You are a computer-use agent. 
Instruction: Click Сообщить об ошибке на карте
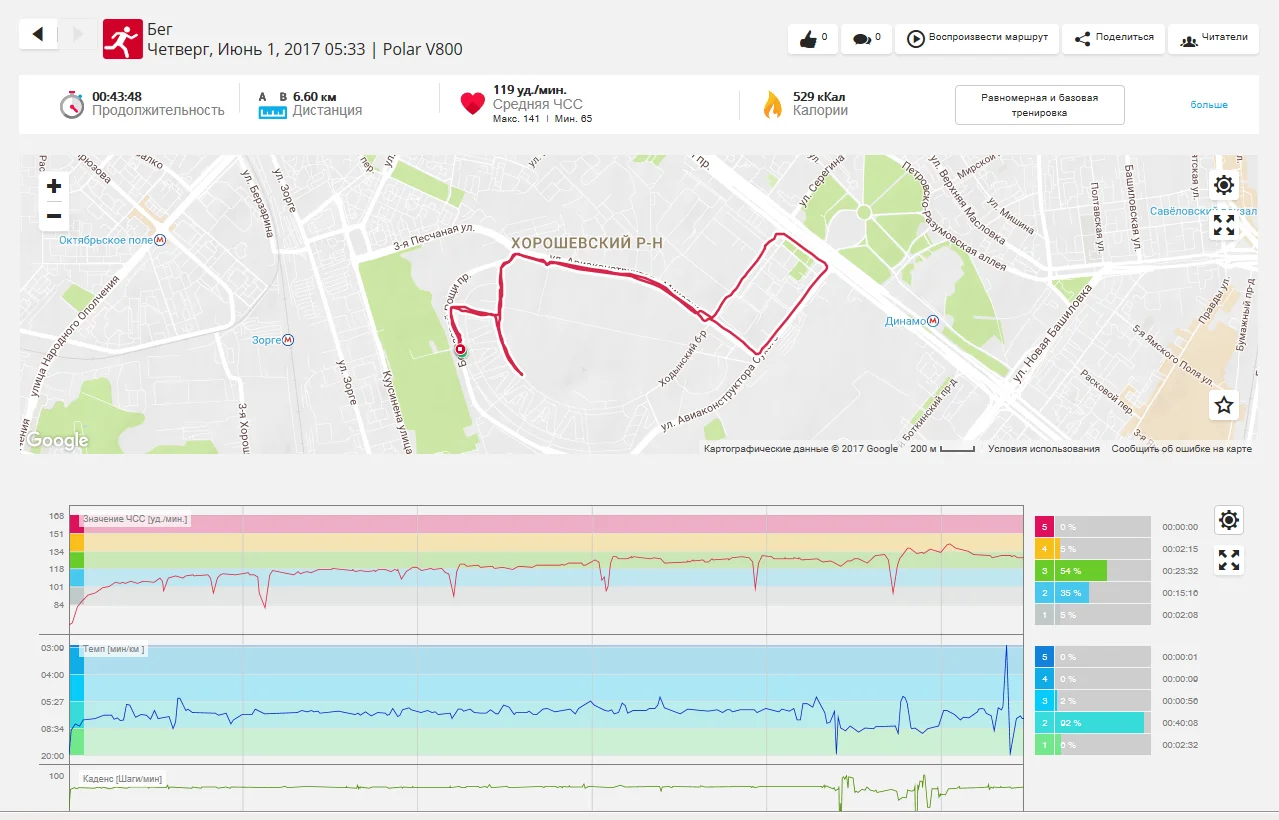[x=1181, y=449]
